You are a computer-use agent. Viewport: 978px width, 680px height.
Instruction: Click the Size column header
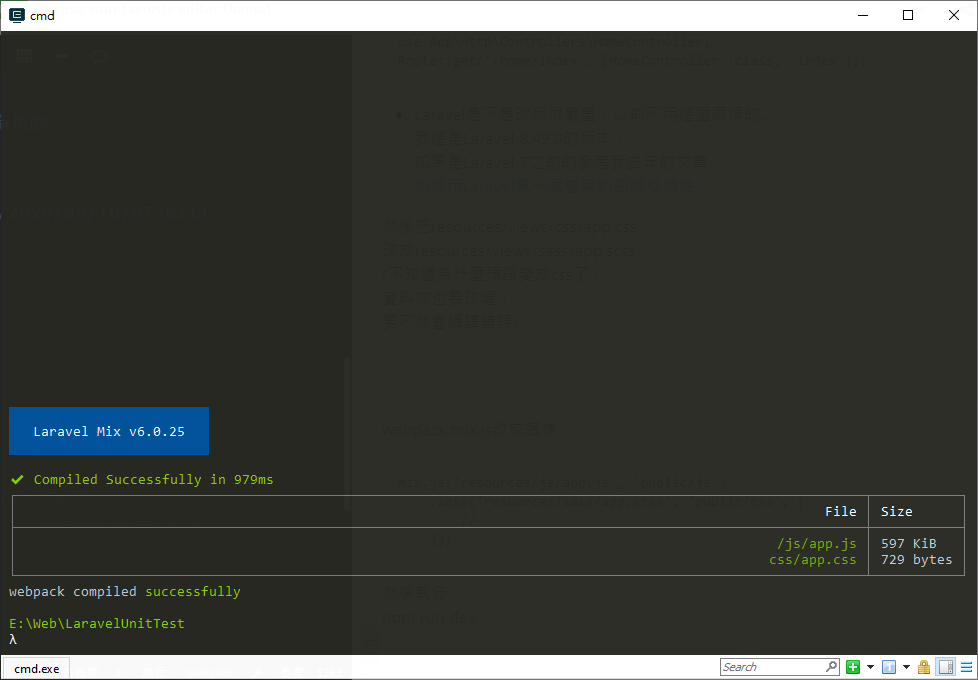click(896, 512)
